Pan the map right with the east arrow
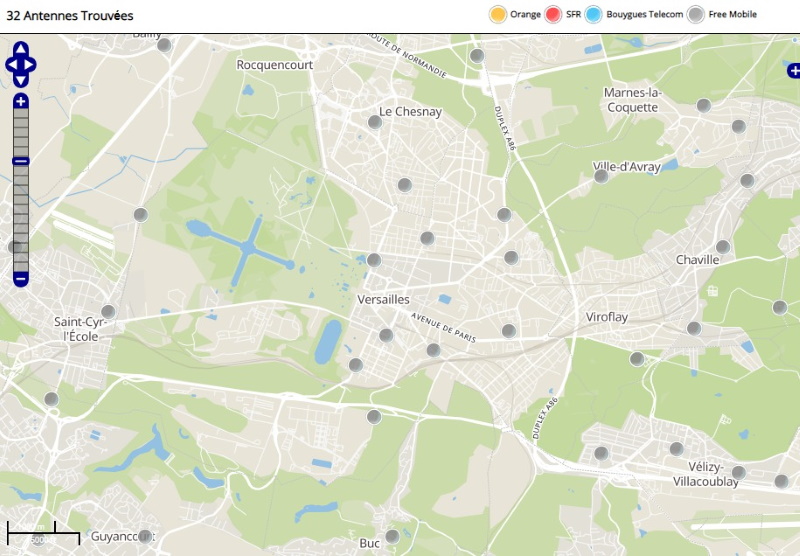 tap(31, 65)
